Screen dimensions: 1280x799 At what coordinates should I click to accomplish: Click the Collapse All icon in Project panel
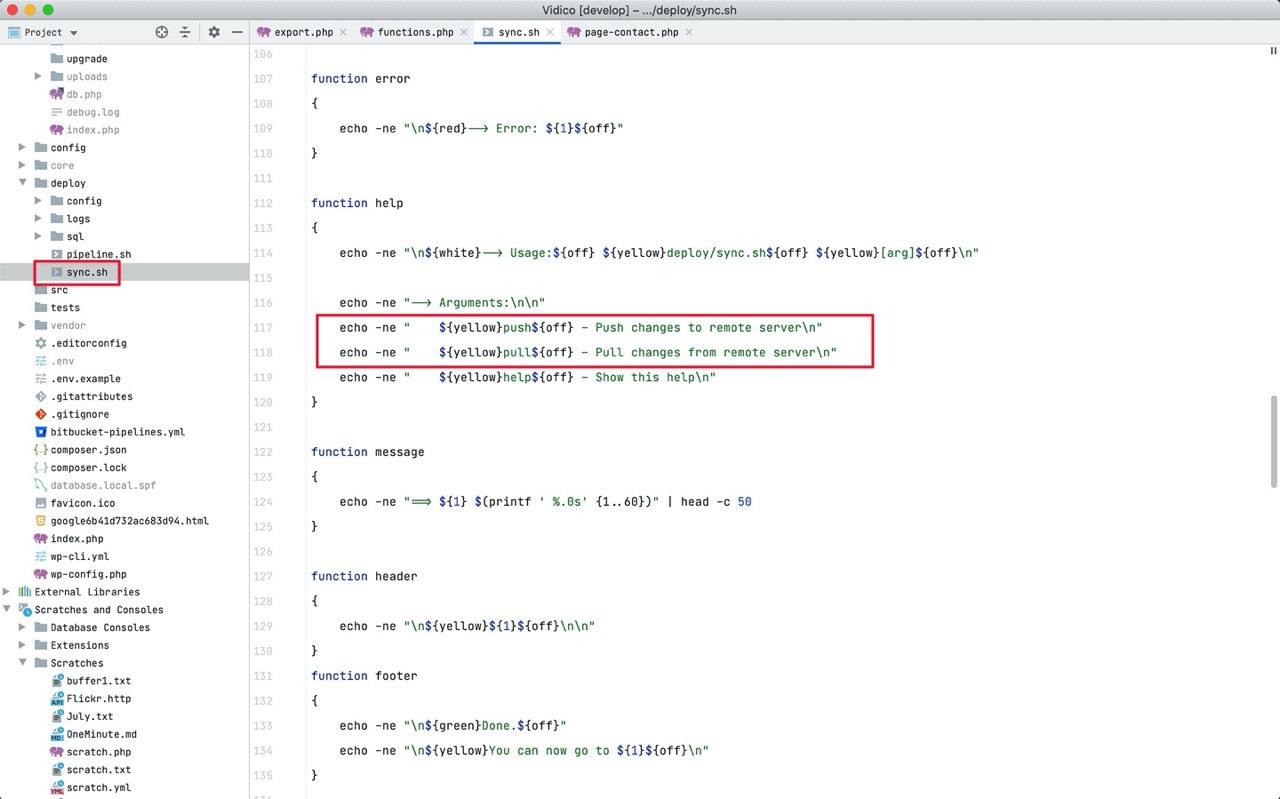185,32
